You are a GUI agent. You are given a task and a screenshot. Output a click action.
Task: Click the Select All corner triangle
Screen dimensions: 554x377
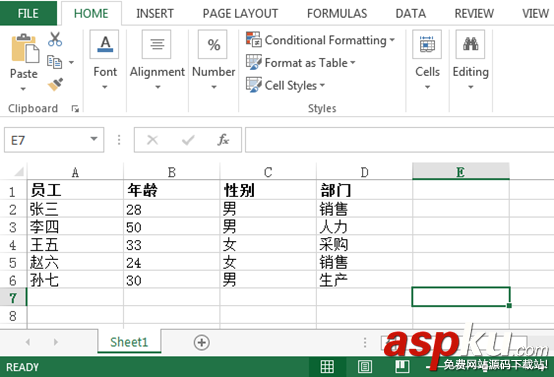tap(19, 172)
